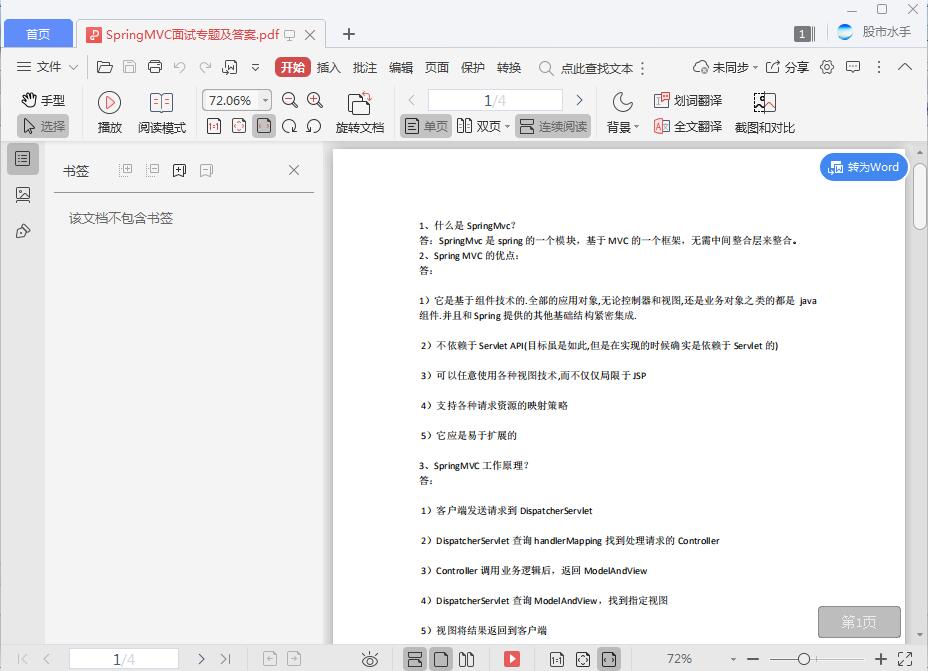928x671 pixels.
Task: Open 双页 dropdown arrow
Action: point(507,127)
